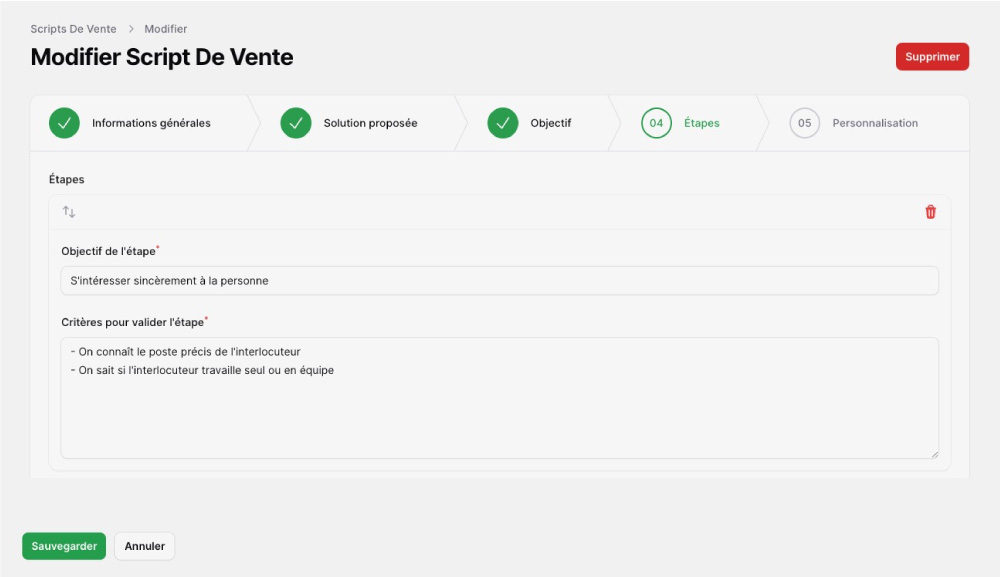Click the 04 step circle
Image resolution: width=1000 pixels, height=577 pixels.
tap(656, 123)
